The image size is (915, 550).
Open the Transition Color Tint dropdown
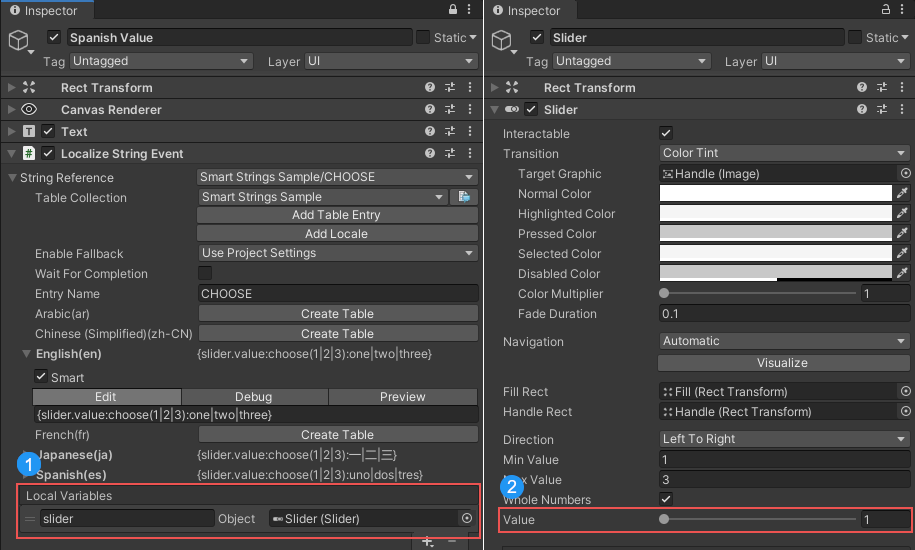pyautogui.click(x=784, y=153)
